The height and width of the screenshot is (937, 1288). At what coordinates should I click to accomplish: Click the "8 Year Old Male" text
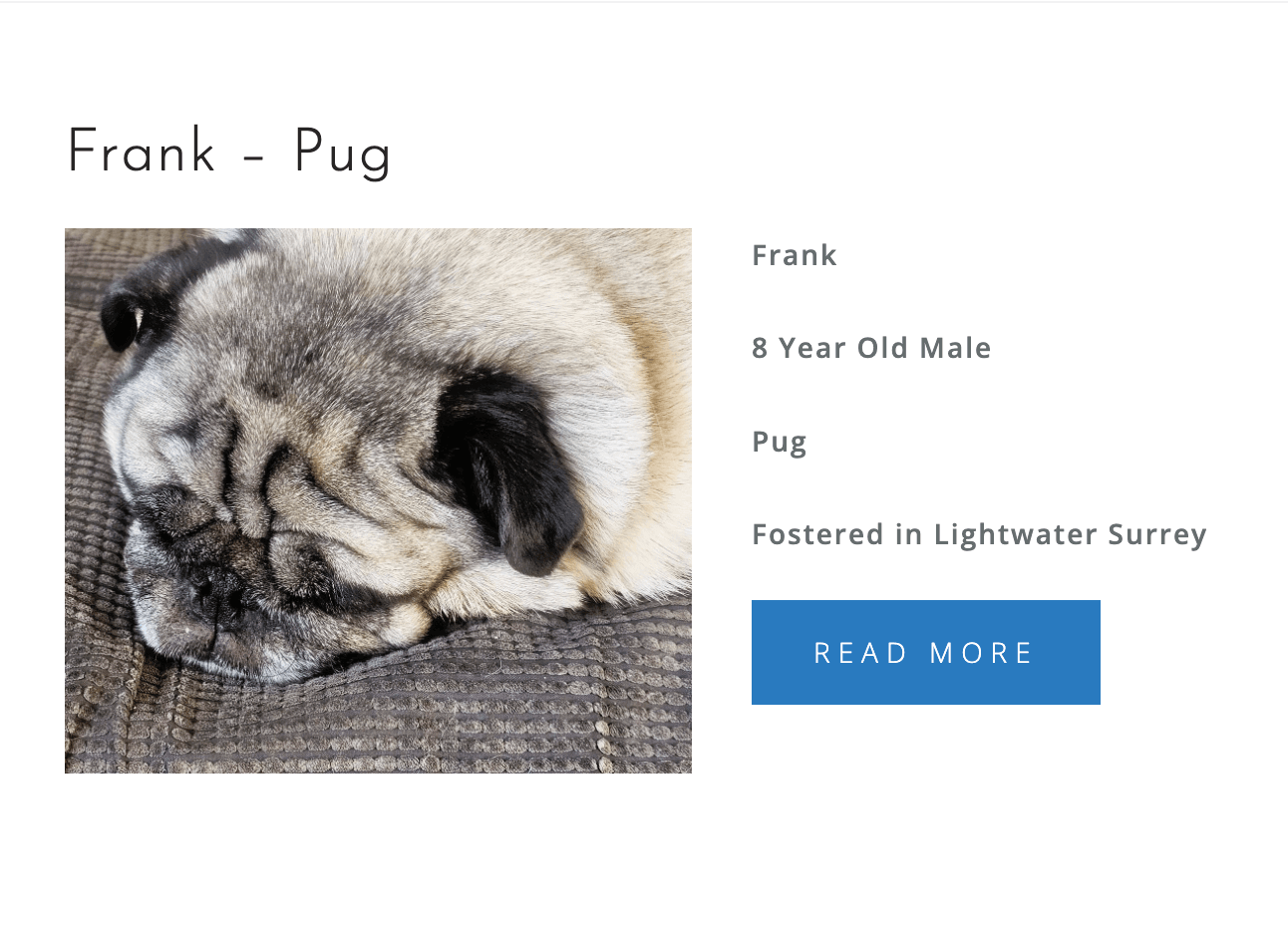[x=871, y=348]
